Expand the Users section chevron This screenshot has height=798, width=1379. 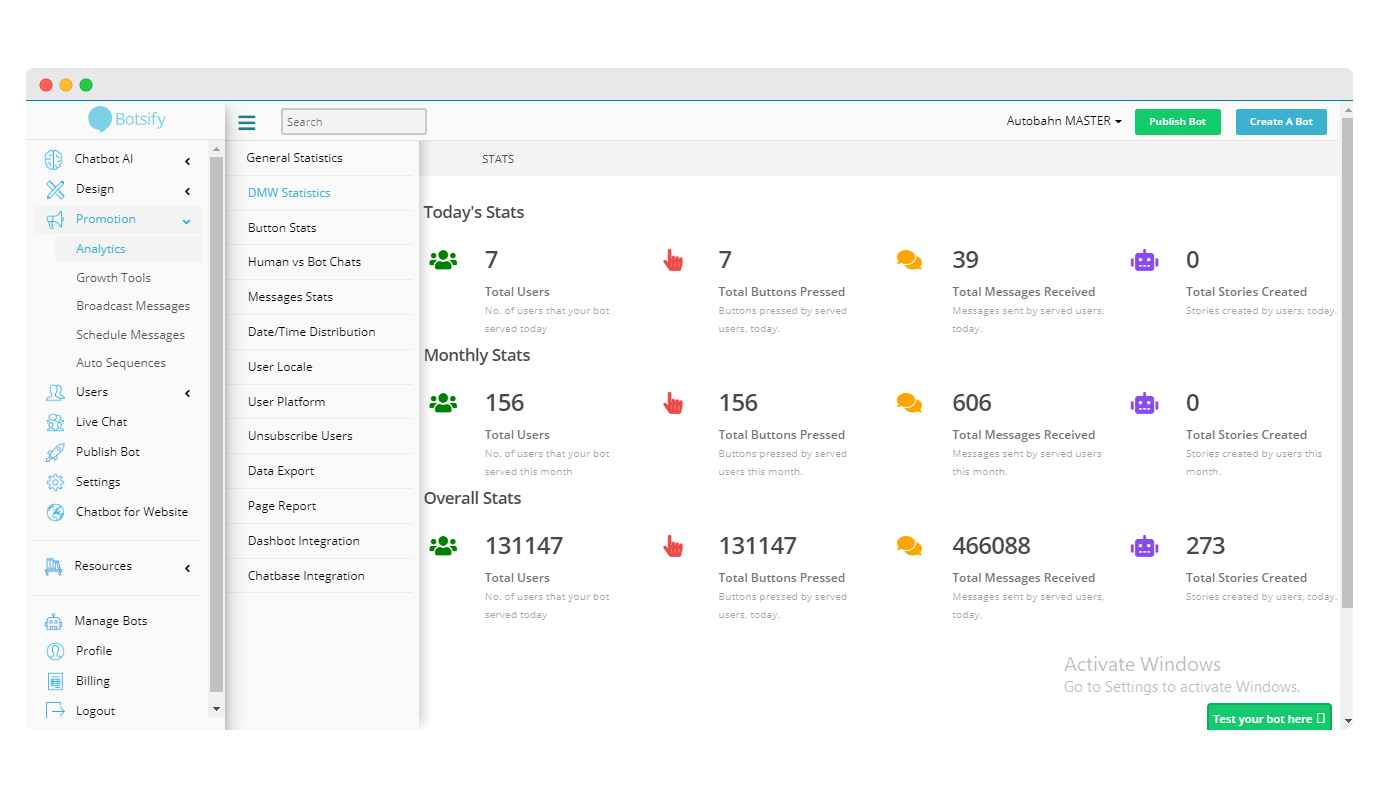pos(187,394)
